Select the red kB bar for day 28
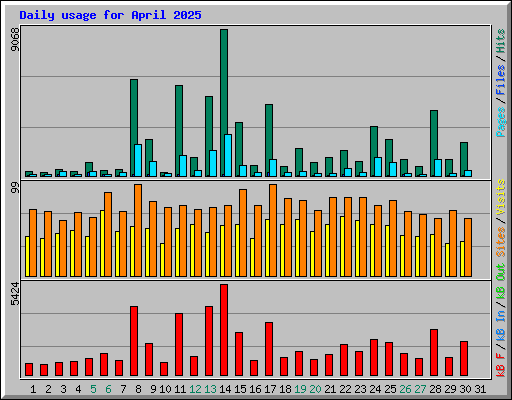Viewport: 512px width, 400px height. (434, 352)
